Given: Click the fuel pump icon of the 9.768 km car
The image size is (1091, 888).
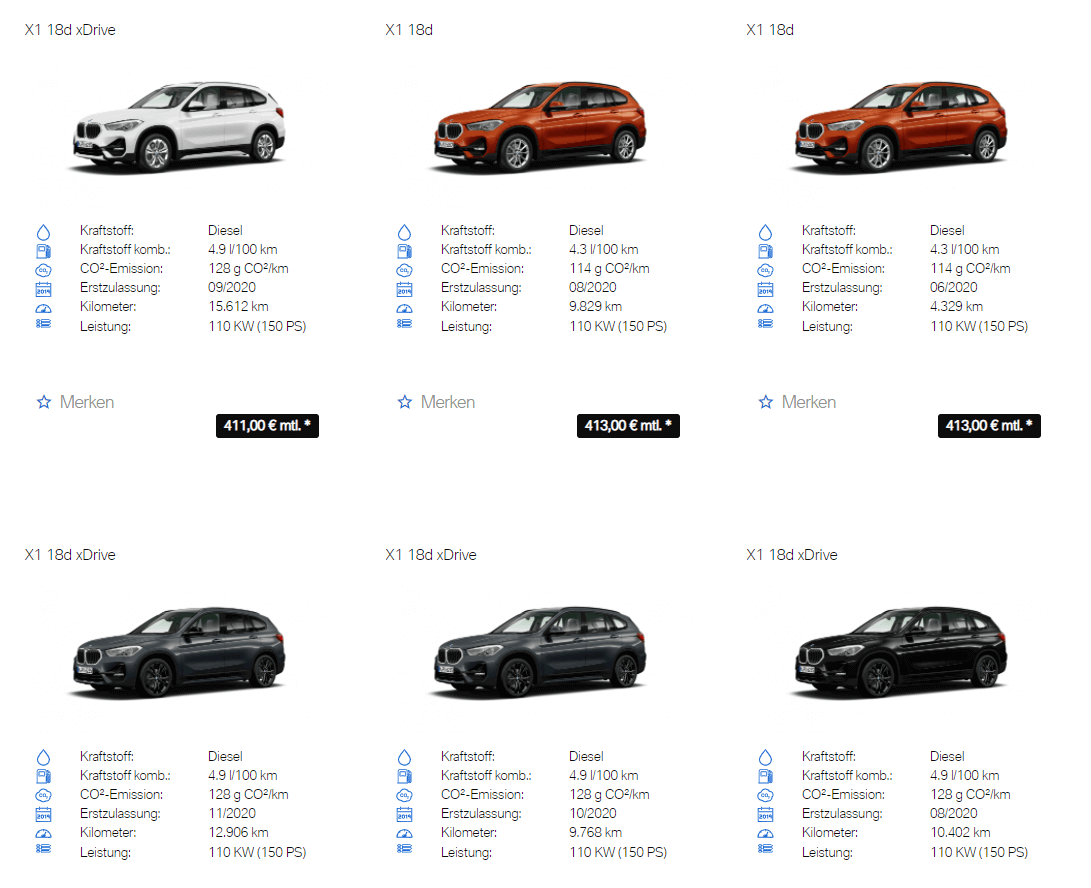Looking at the screenshot, I should [404, 776].
